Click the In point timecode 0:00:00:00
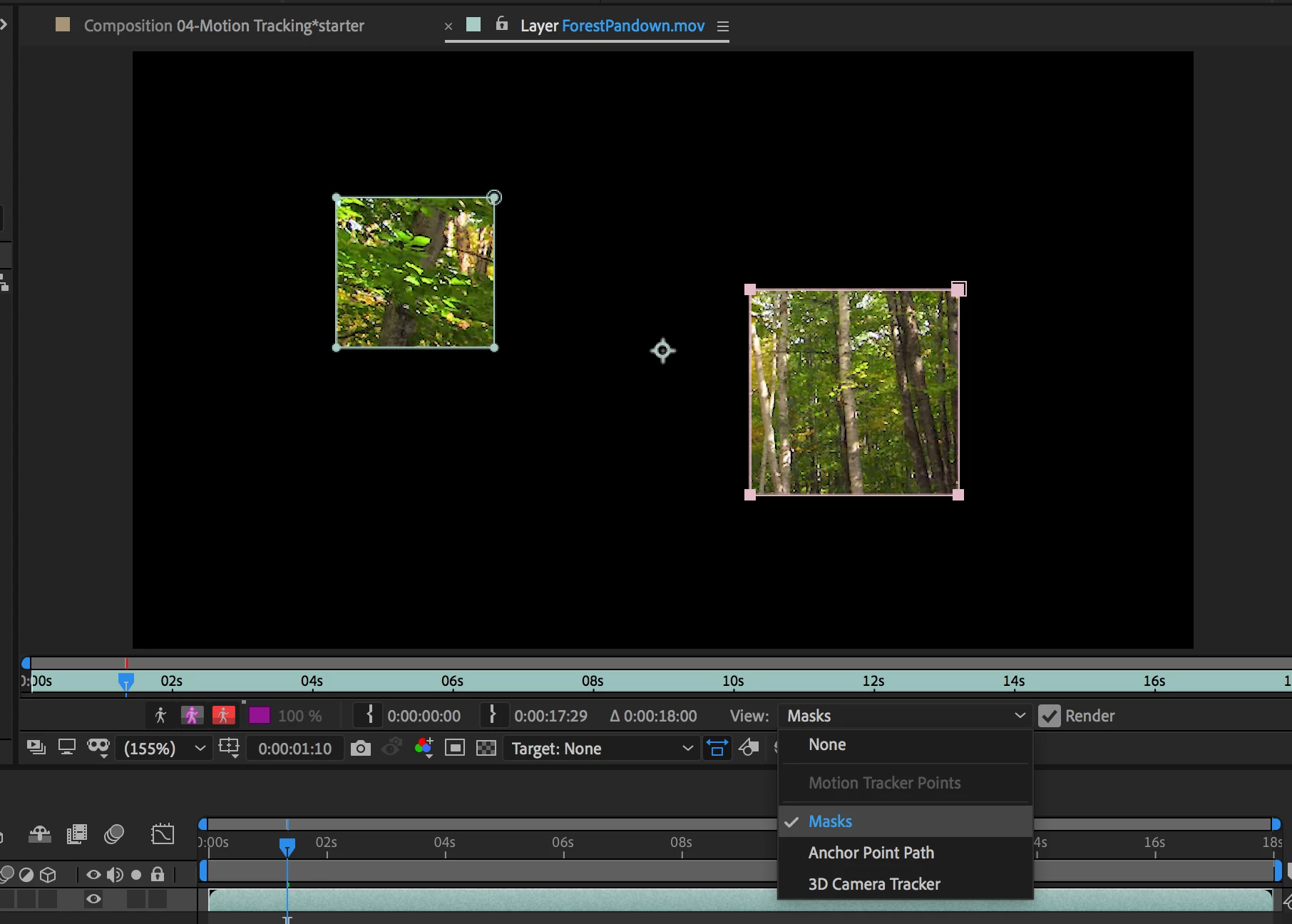 (424, 716)
